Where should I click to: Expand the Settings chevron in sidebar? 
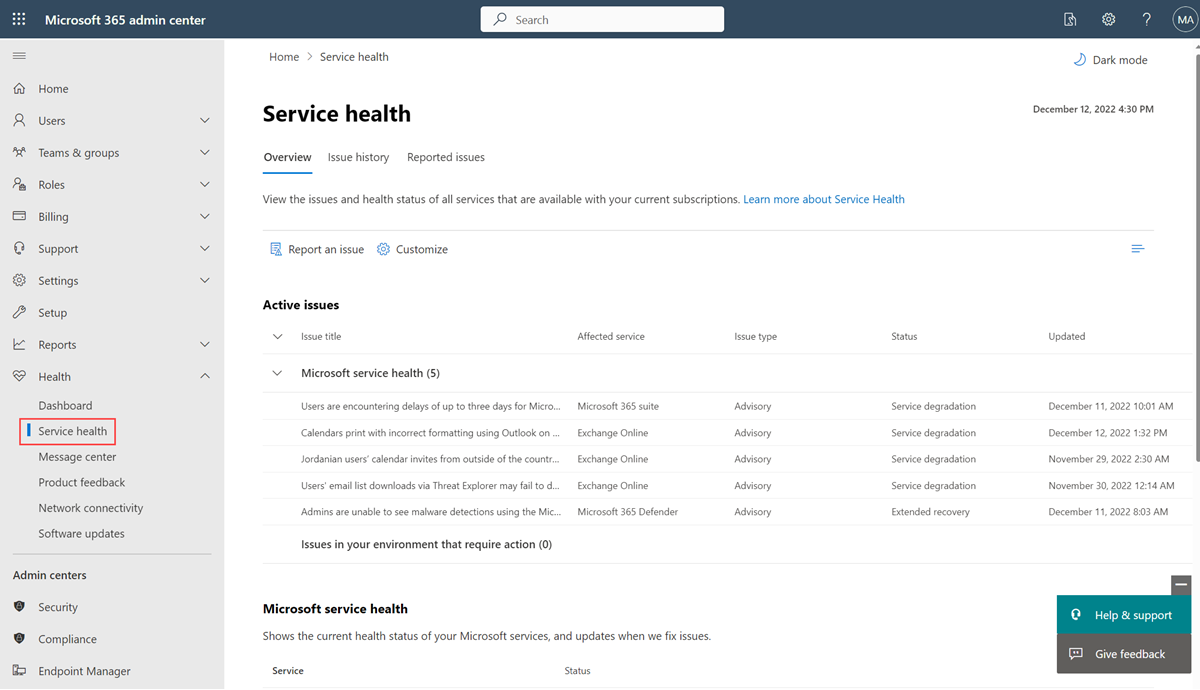(205, 281)
